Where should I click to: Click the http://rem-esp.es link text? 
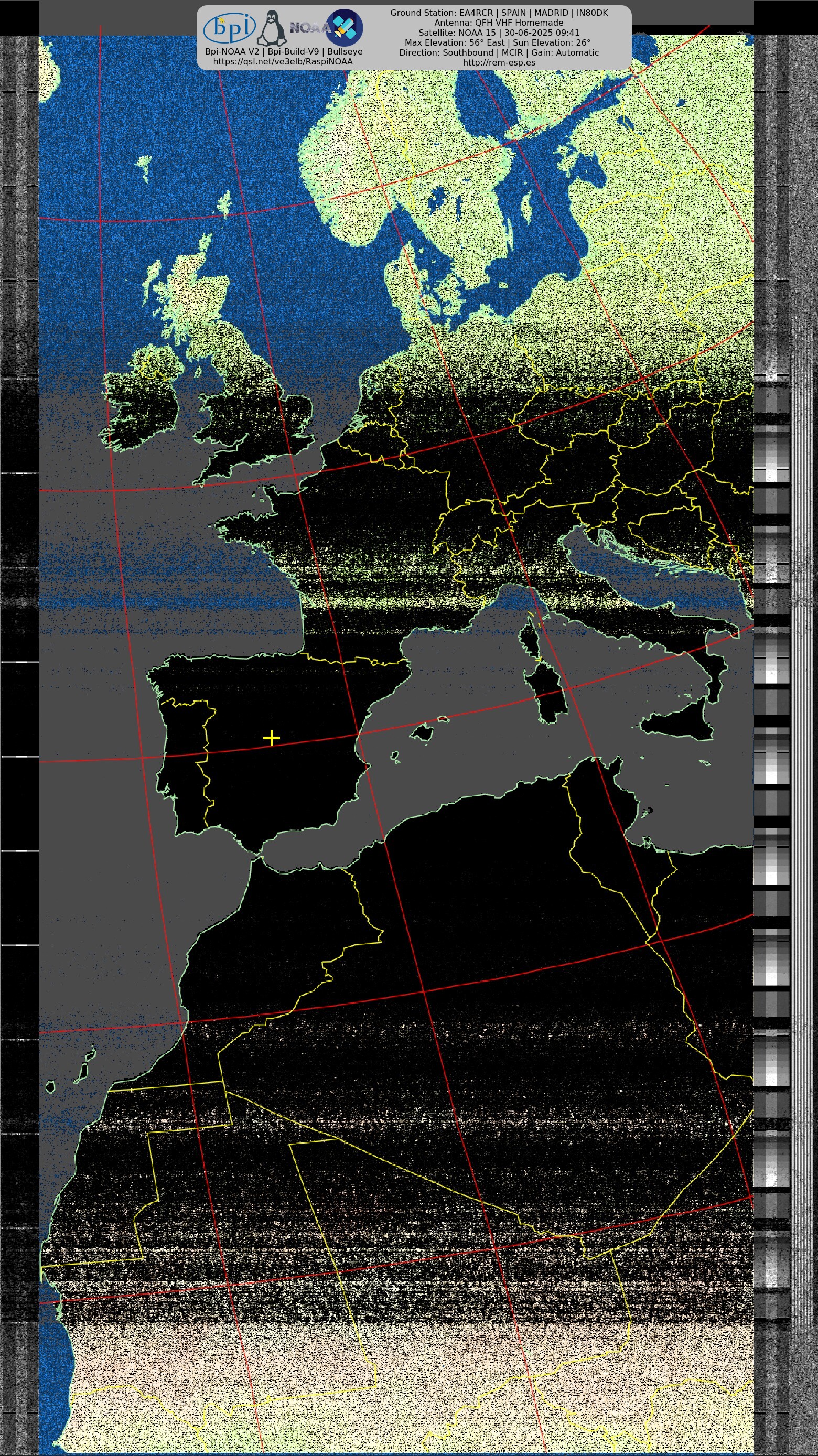(x=499, y=63)
